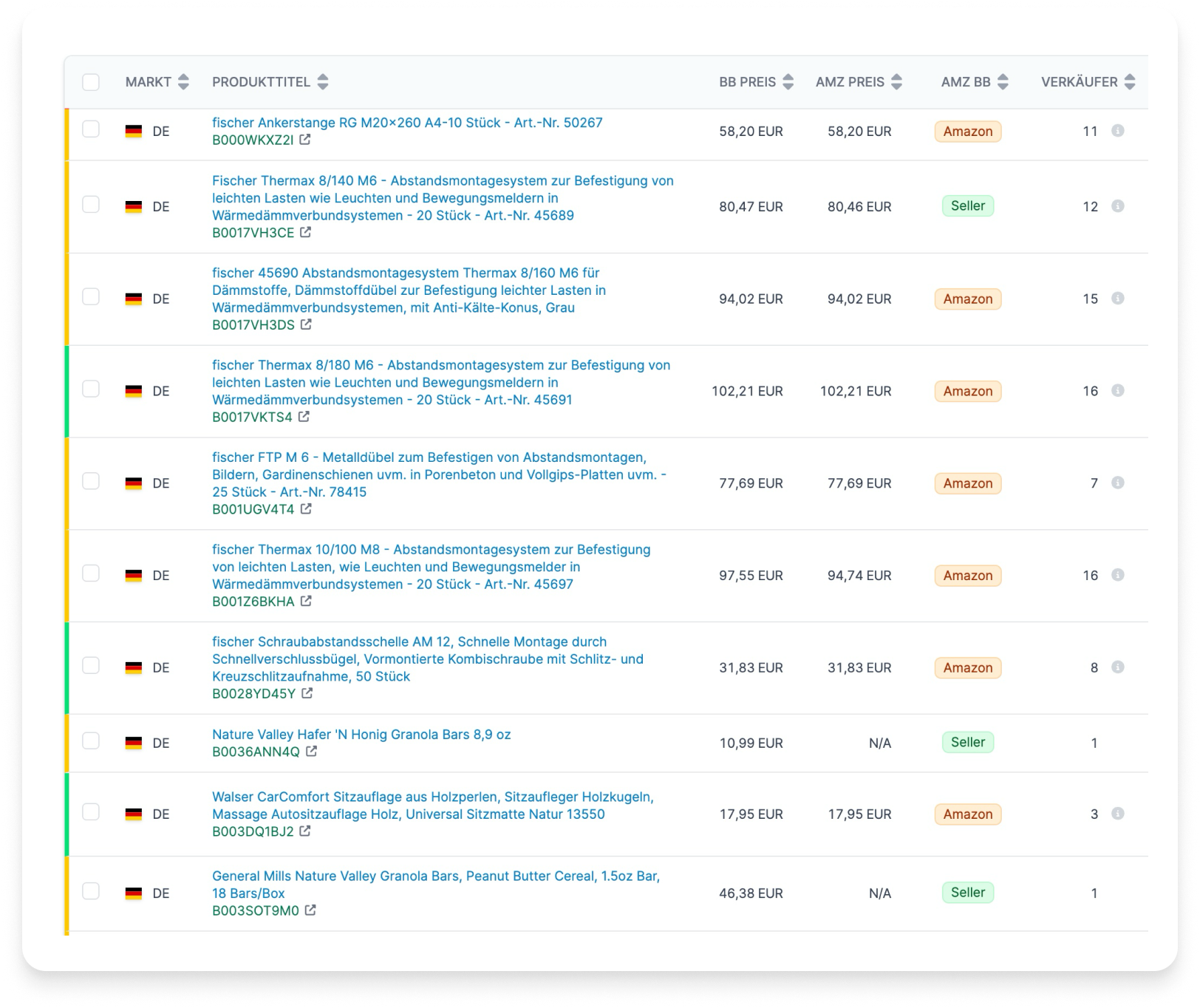
Task: Click ASIN text B003DQ1BJ2
Action: tap(253, 832)
